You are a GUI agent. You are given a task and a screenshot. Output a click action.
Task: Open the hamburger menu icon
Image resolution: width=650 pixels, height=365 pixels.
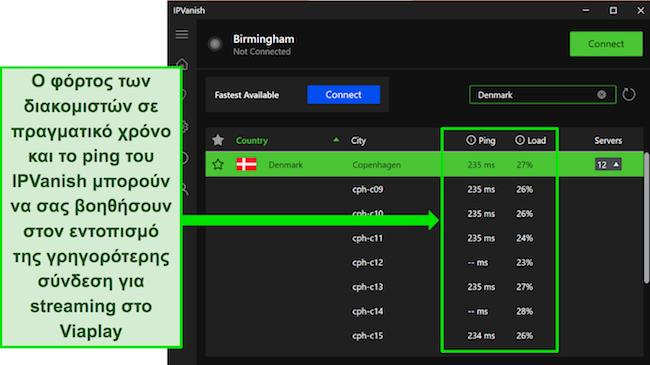click(x=182, y=34)
